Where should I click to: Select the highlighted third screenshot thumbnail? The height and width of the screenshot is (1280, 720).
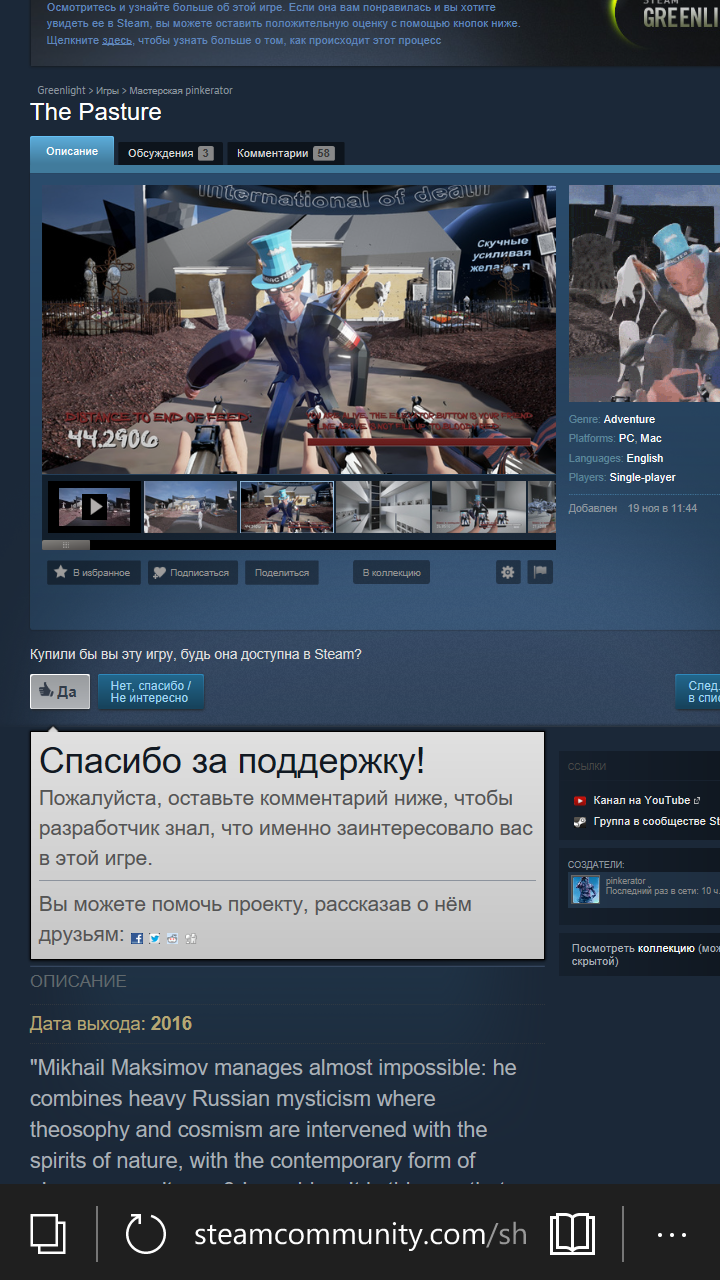[x=286, y=507]
